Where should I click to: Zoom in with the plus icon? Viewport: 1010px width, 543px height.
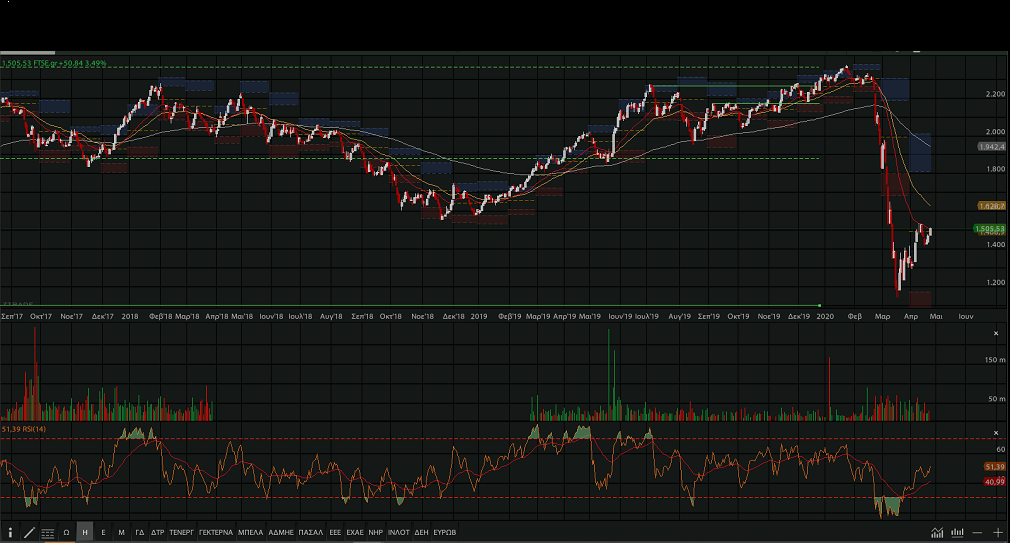[997, 533]
